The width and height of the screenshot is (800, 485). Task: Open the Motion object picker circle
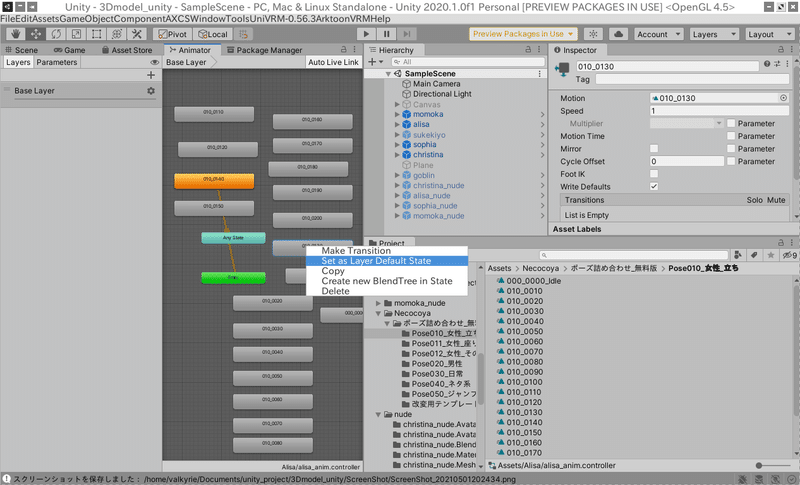pos(783,98)
